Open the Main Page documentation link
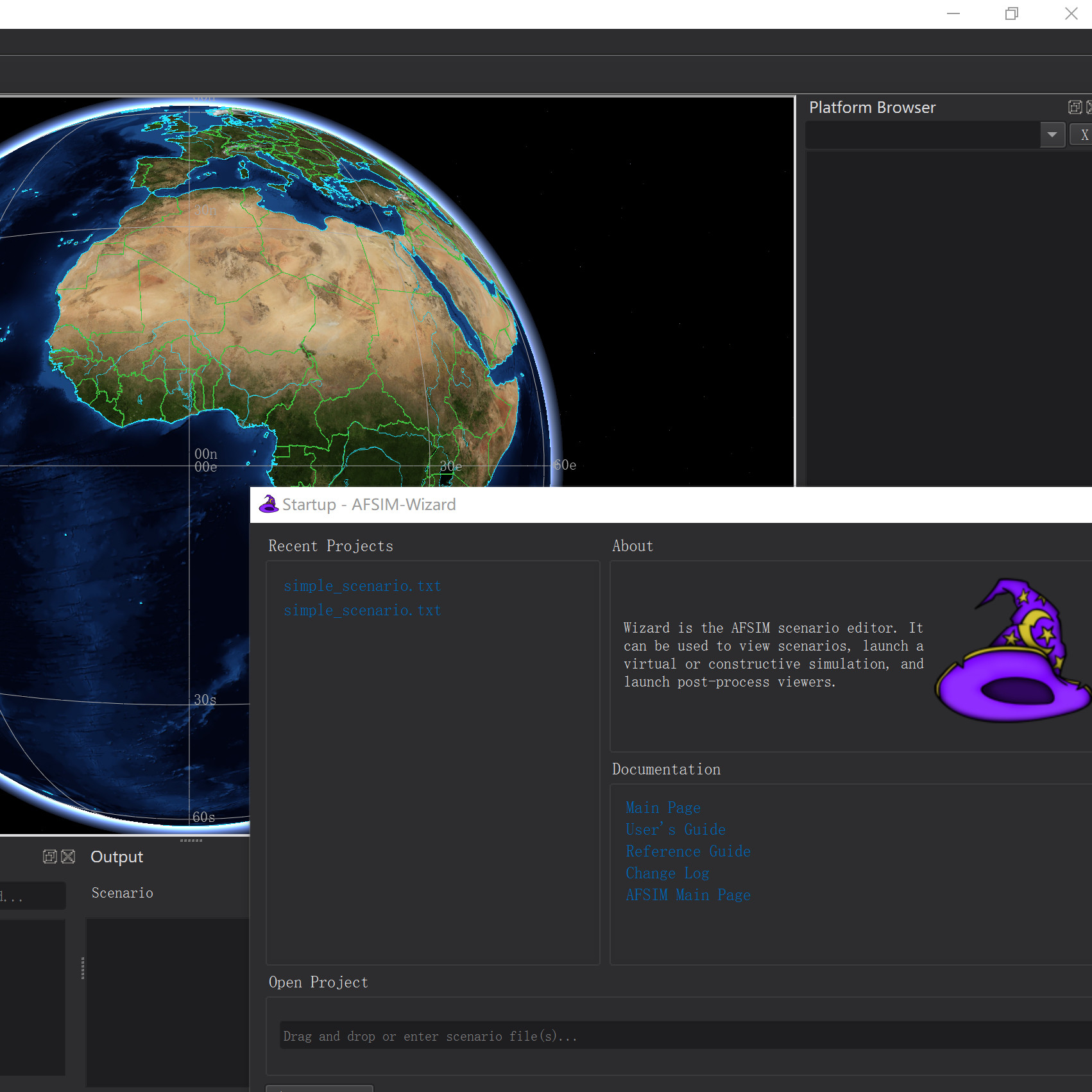This screenshot has width=1092, height=1092. [663, 808]
